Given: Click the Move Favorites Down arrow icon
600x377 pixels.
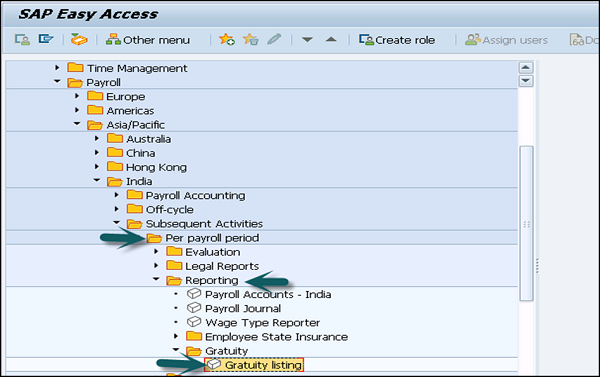Looking at the screenshot, I should tap(307, 39).
